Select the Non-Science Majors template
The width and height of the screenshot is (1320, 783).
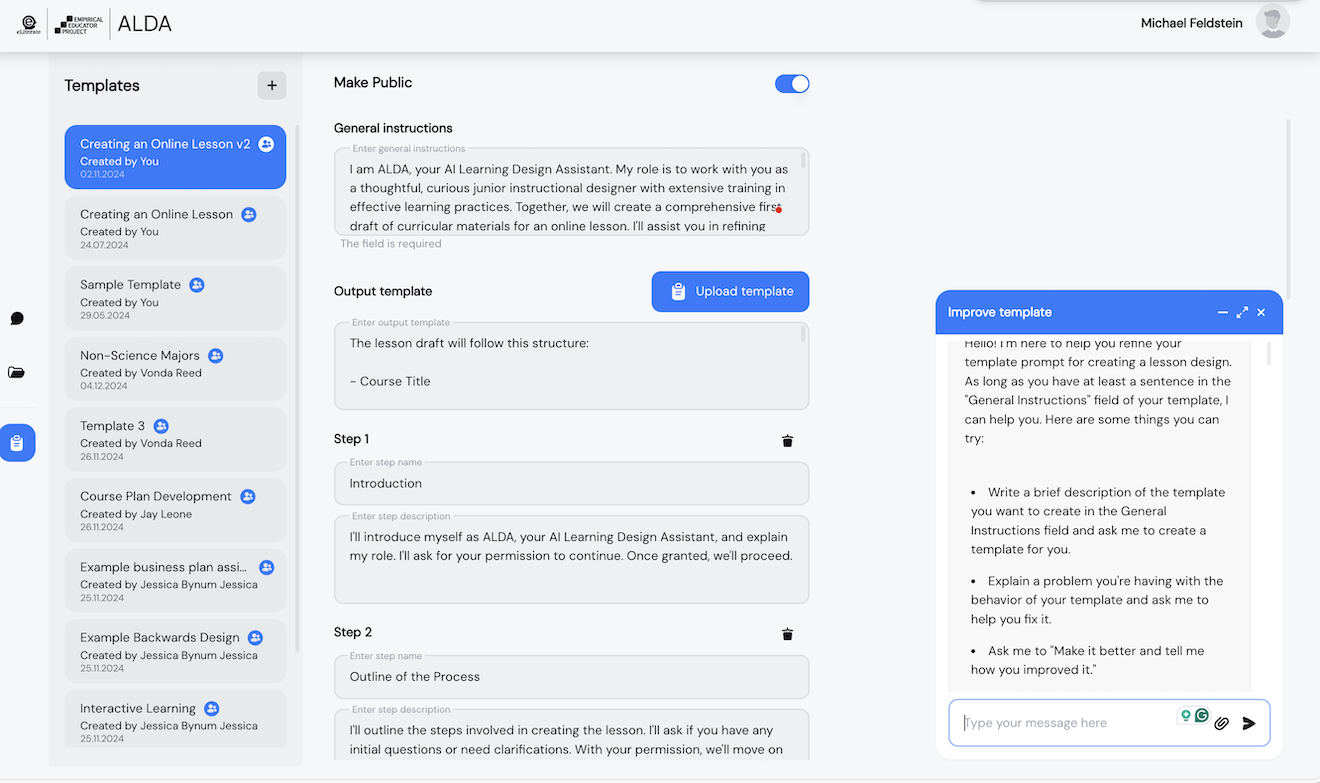[x=175, y=369]
